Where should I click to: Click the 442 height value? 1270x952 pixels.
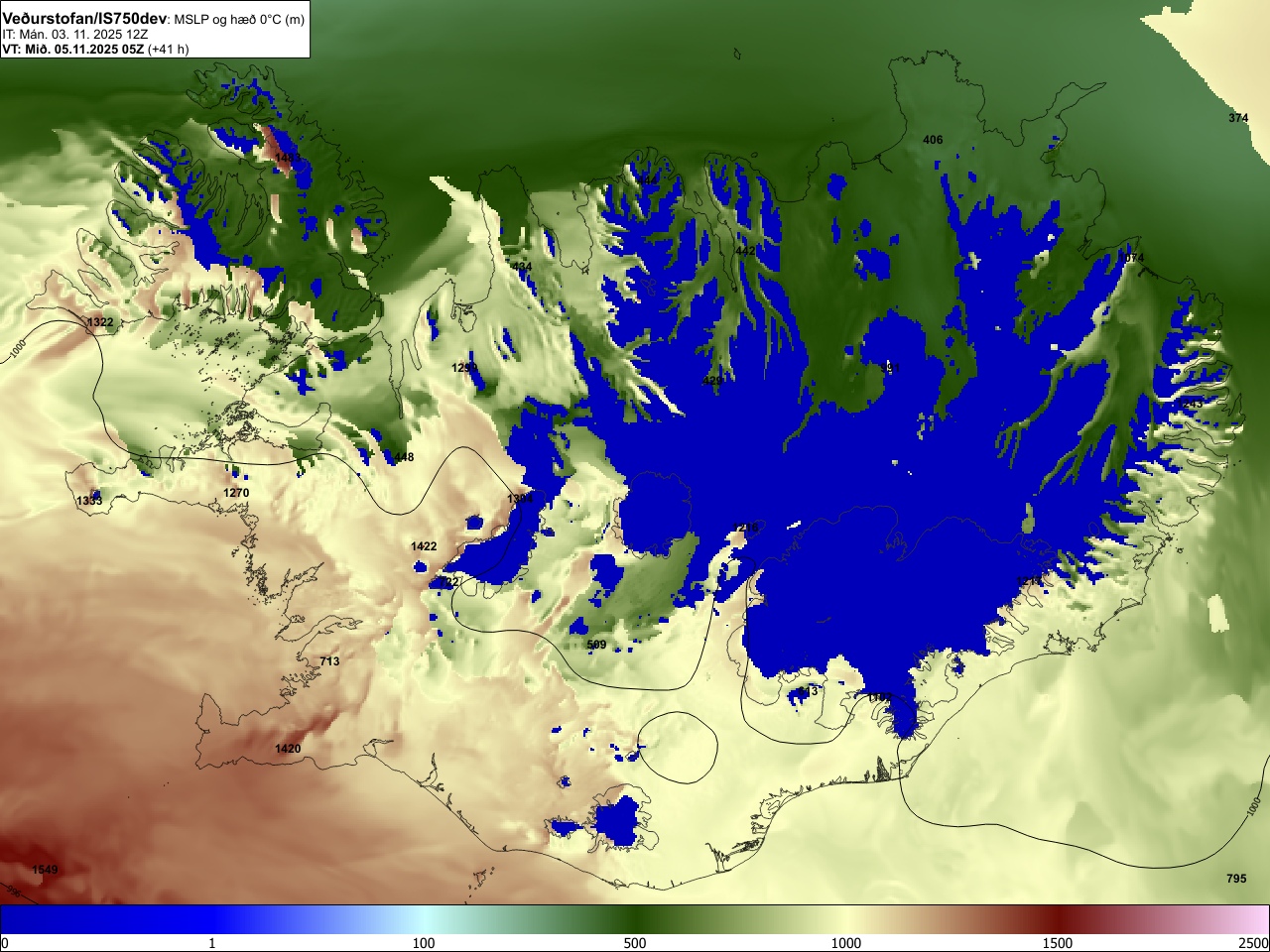pos(745,252)
